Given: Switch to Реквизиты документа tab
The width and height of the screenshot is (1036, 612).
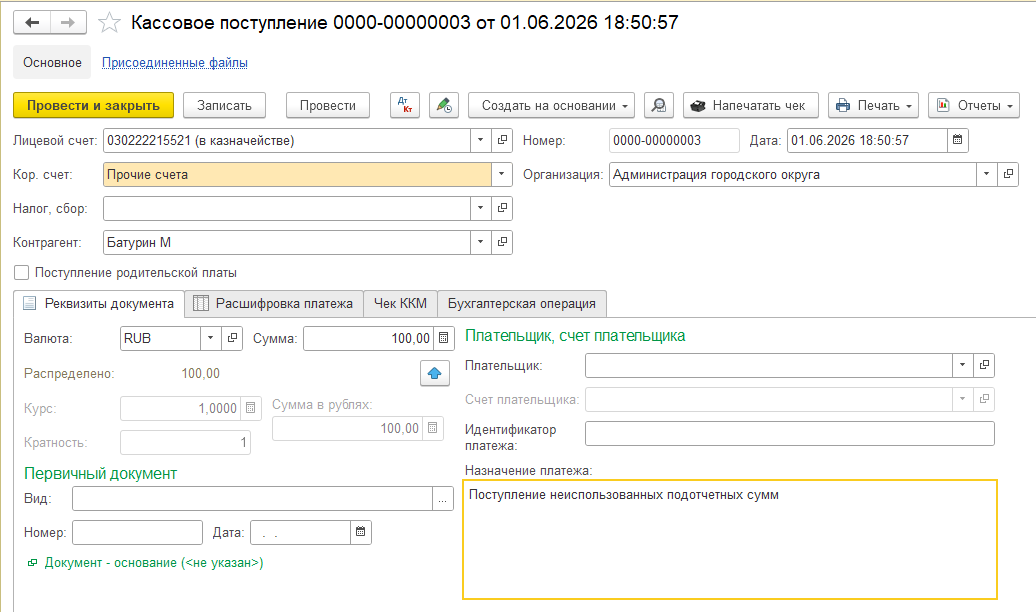Looking at the screenshot, I should tap(99, 303).
